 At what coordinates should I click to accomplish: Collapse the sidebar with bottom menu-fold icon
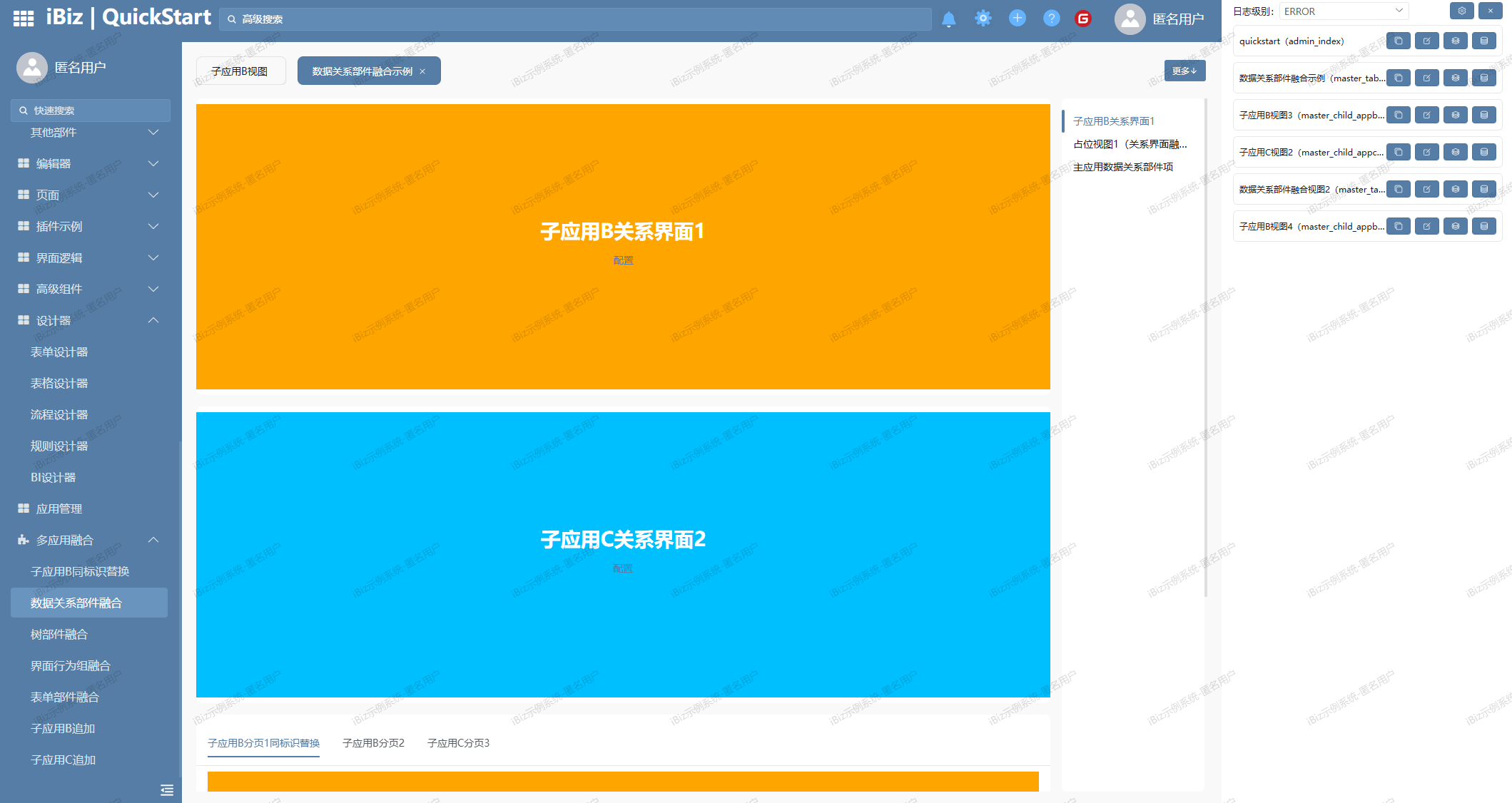(x=167, y=789)
